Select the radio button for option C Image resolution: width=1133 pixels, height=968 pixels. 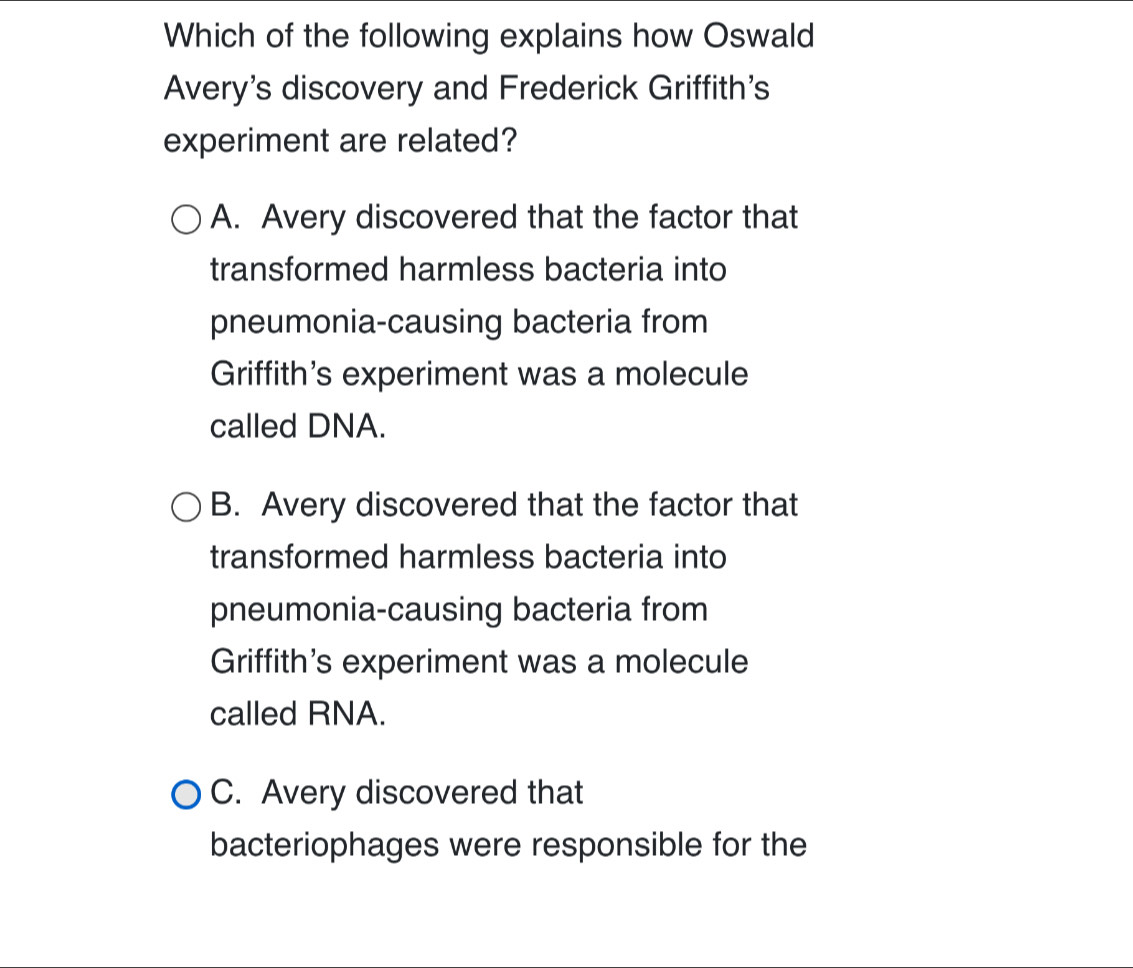click(x=185, y=795)
